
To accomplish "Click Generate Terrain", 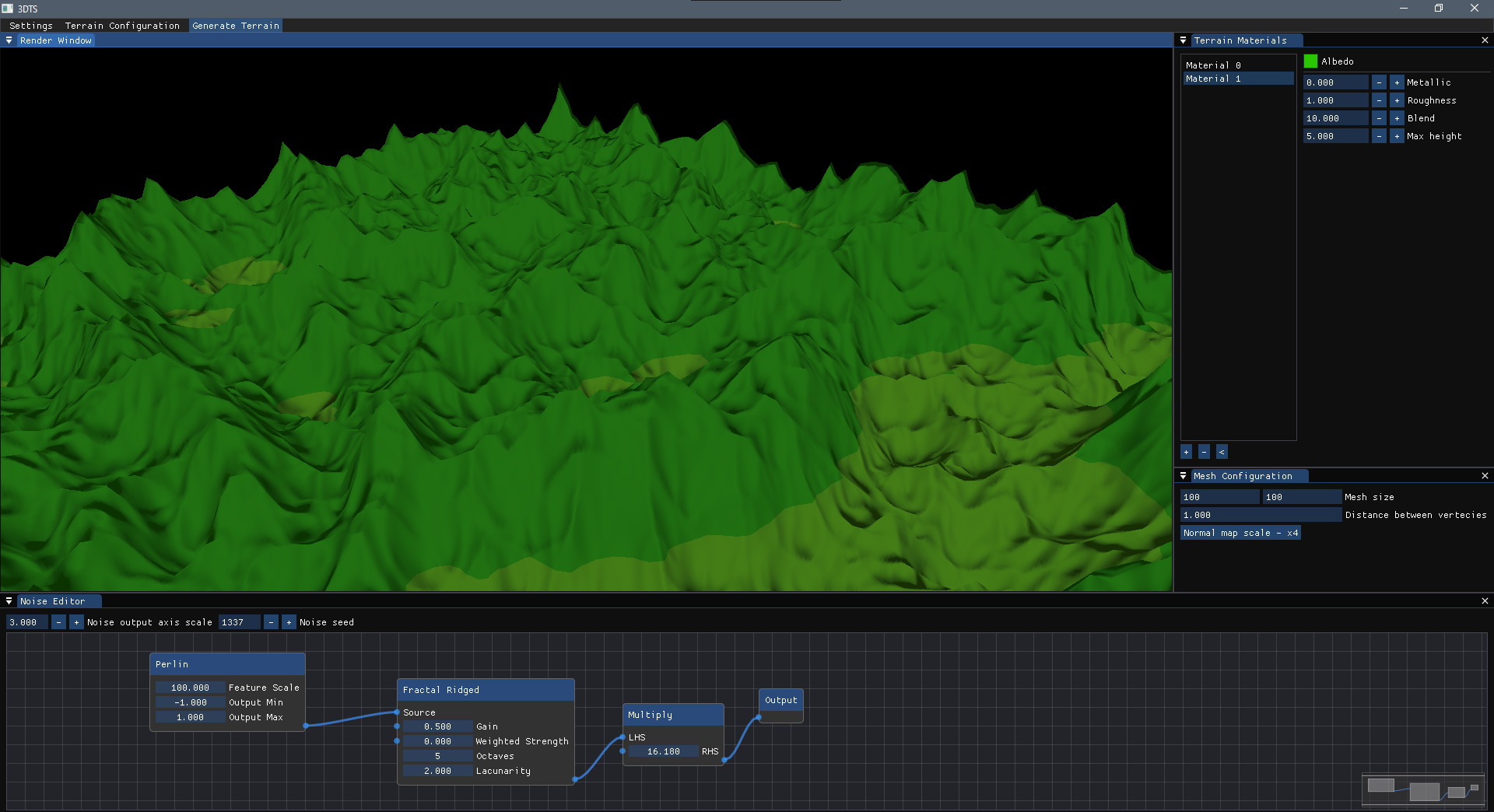I will coord(236,26).
